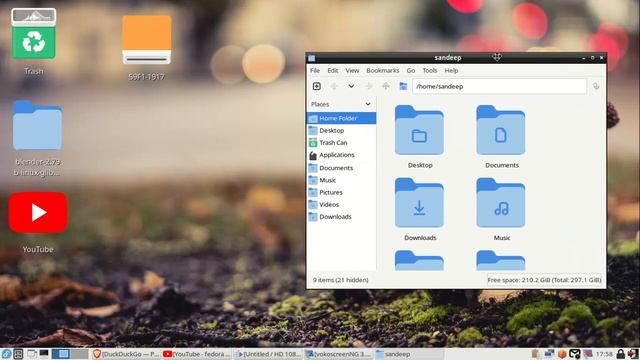Viewport: 640px width, 360px height.
Task: Click the go/jump icon beside path bar
Action: coord(596,86)
